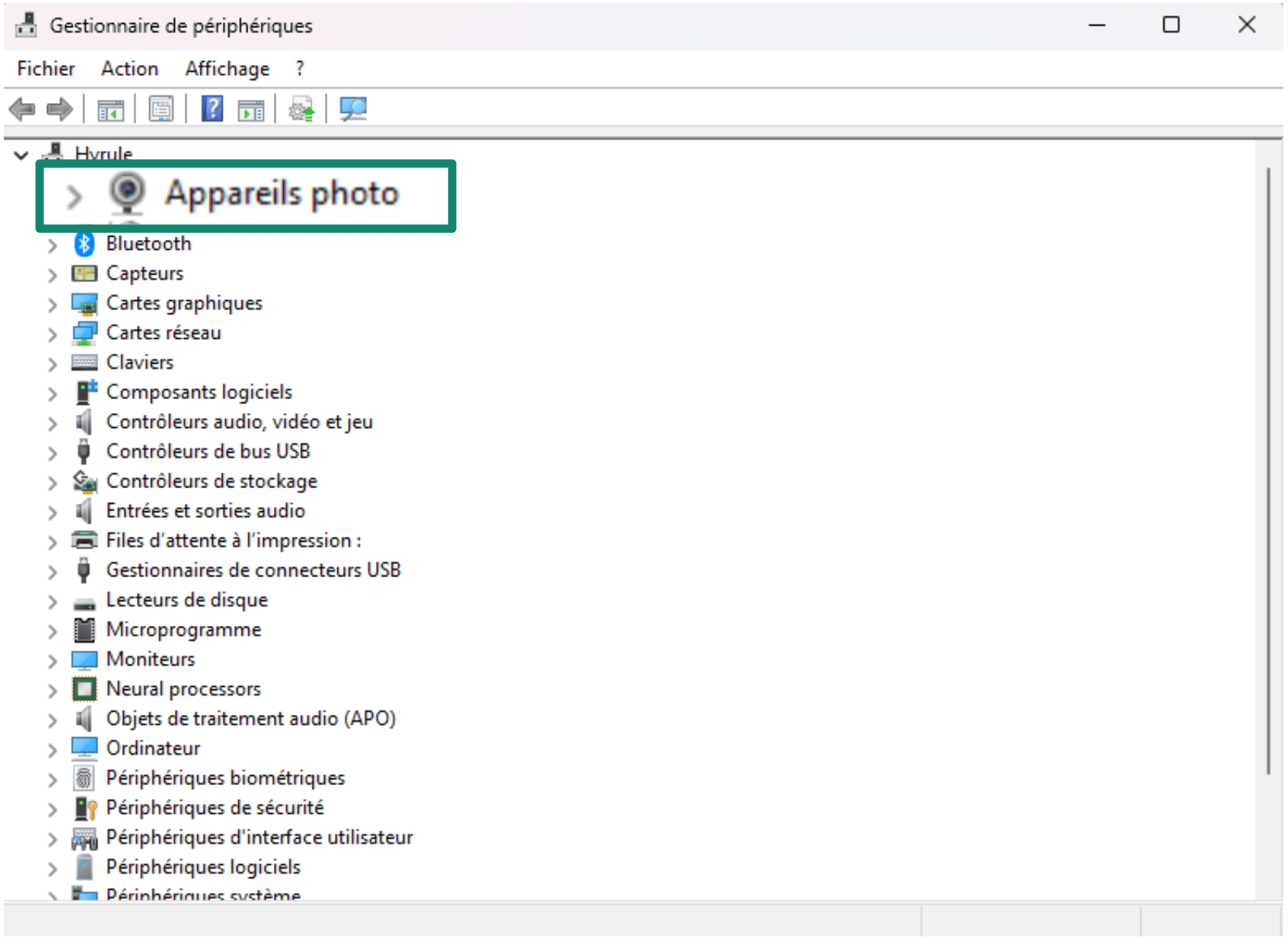The height and width of the screenshot is (940, 1288).
Task: Click the Cartes graphiques display icon
Action: coord(85,303)
